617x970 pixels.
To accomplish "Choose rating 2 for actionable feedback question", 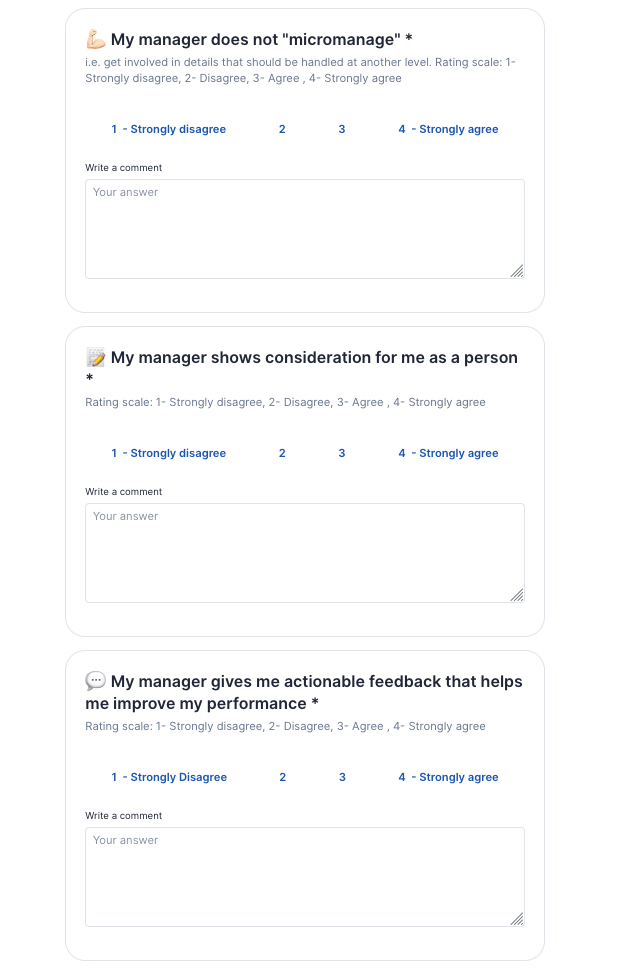I will click(282, 777).
